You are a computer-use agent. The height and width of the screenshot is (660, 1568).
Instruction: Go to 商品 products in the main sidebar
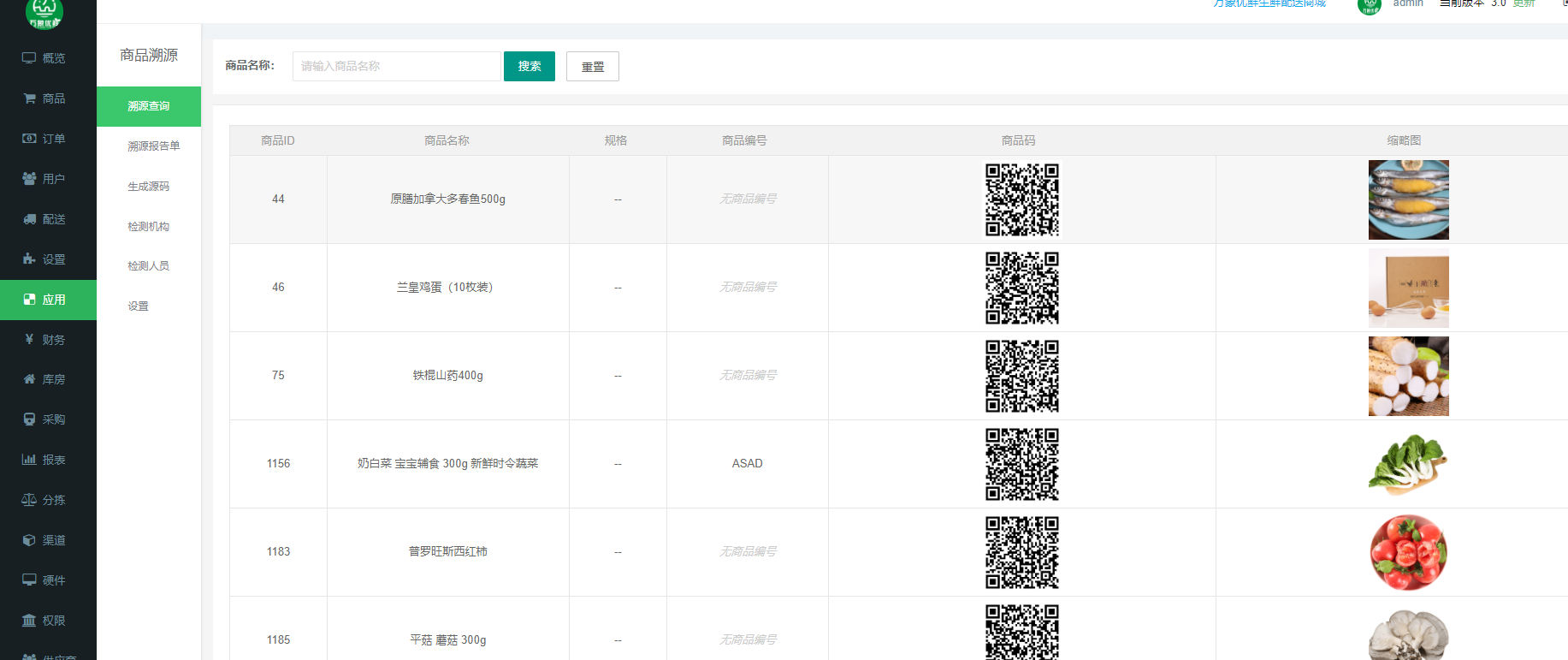(48, 98)
